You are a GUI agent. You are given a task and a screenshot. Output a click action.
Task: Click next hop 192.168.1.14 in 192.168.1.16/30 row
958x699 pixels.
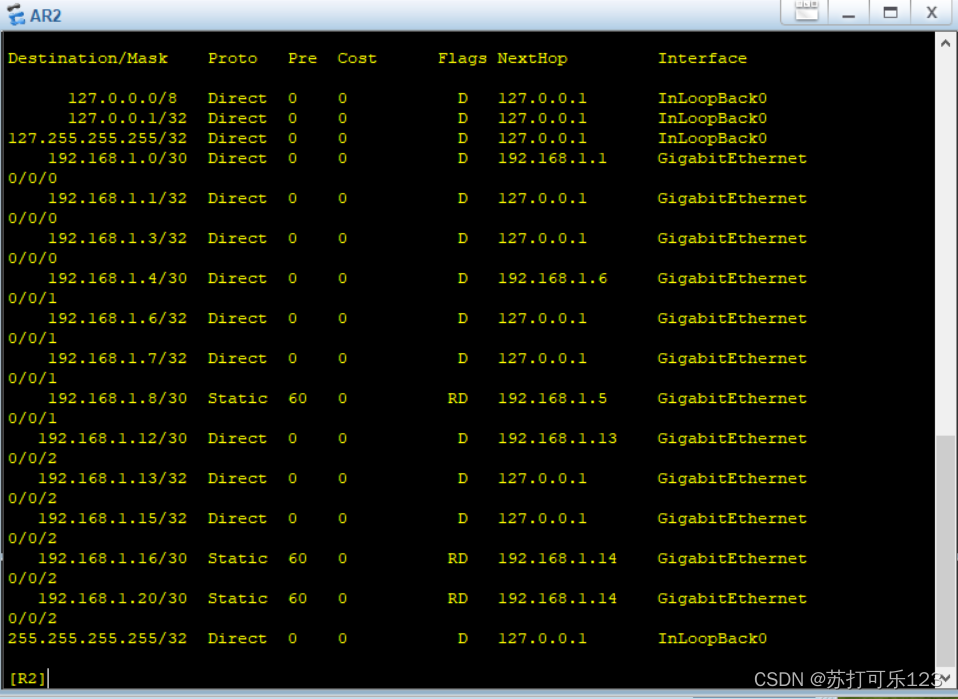point(557,558)
